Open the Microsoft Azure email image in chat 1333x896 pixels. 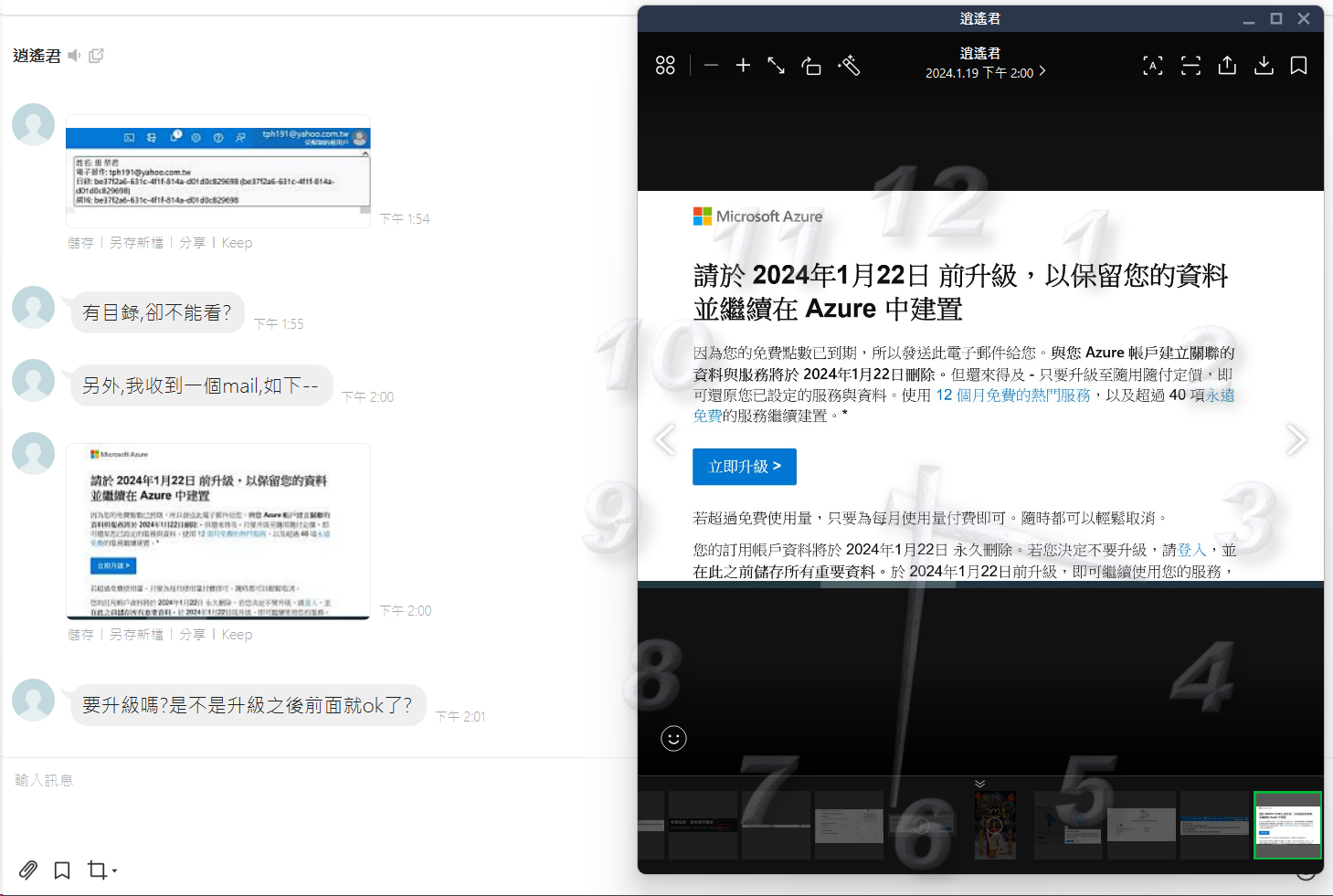(217, 532)
